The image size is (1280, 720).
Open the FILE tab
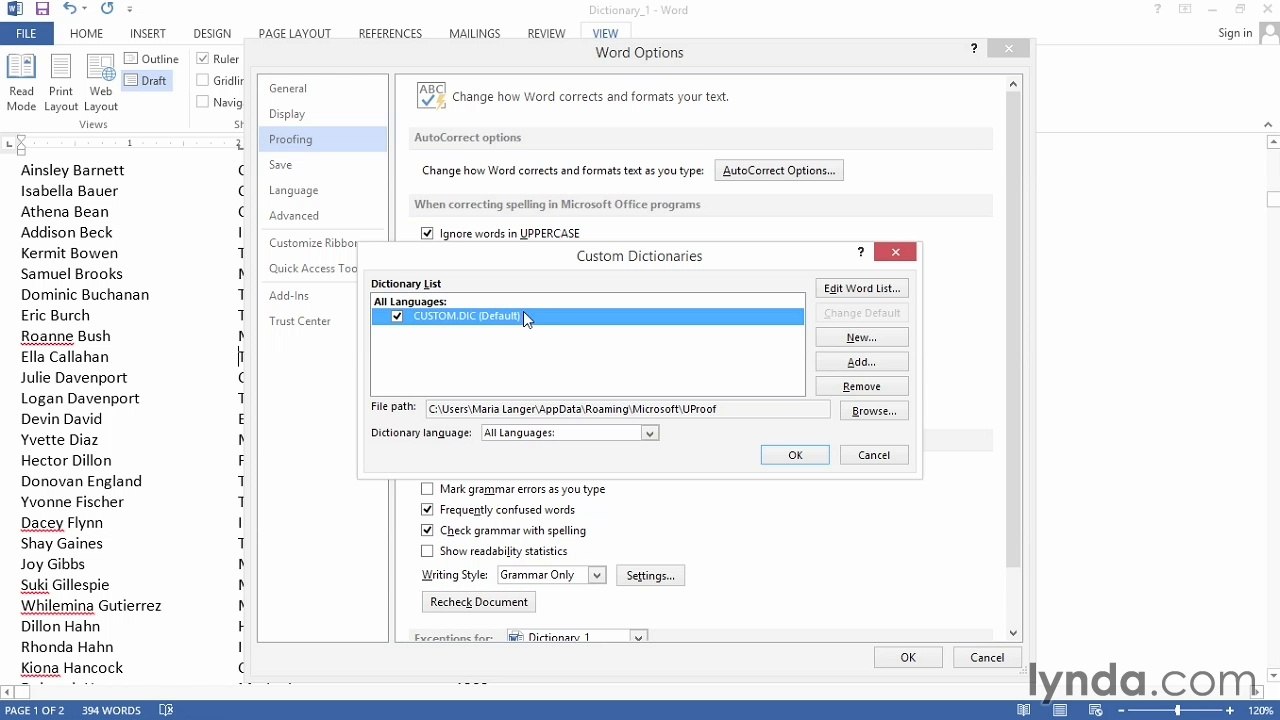pos(26,34)
